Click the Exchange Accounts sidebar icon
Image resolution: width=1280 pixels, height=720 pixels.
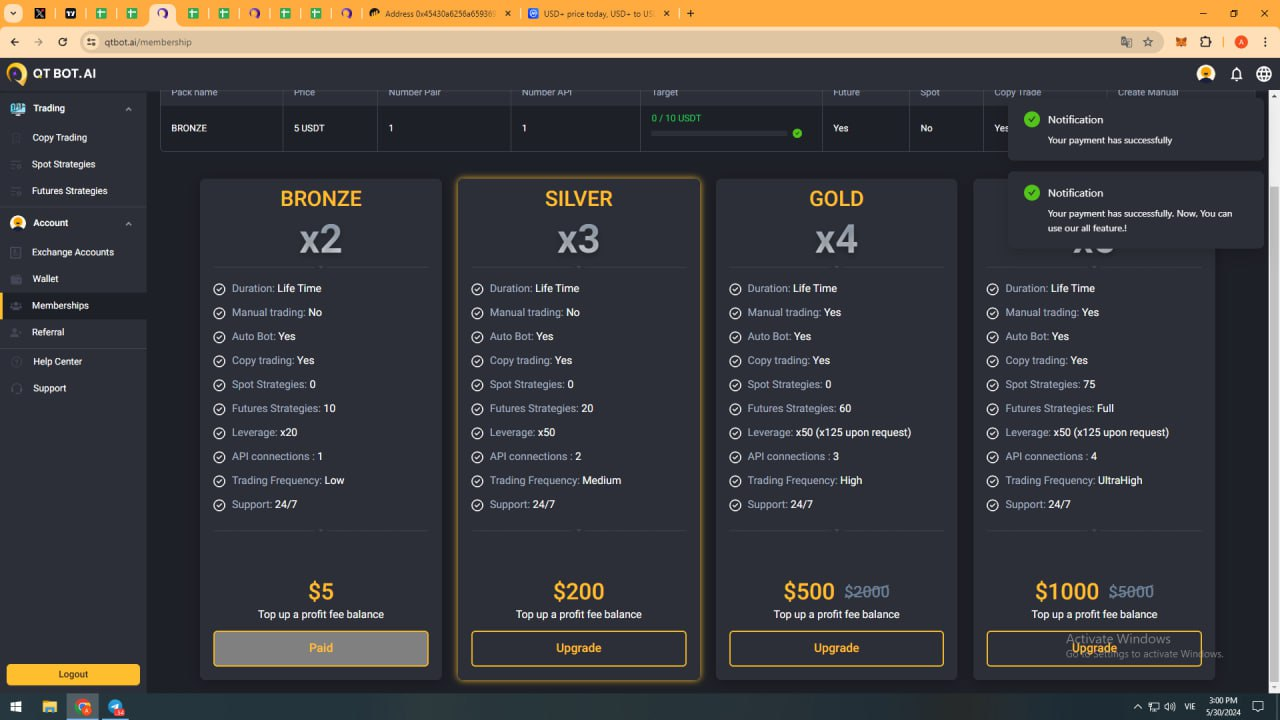point(16,252)
